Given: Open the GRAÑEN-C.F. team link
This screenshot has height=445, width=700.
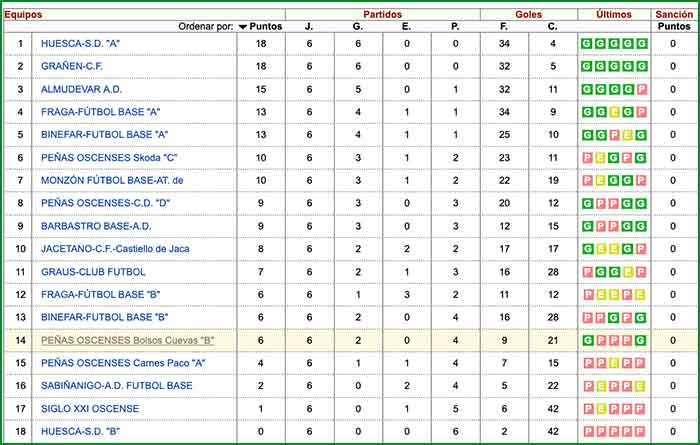Looking at the screenshot, I should (x=76, y=67).
